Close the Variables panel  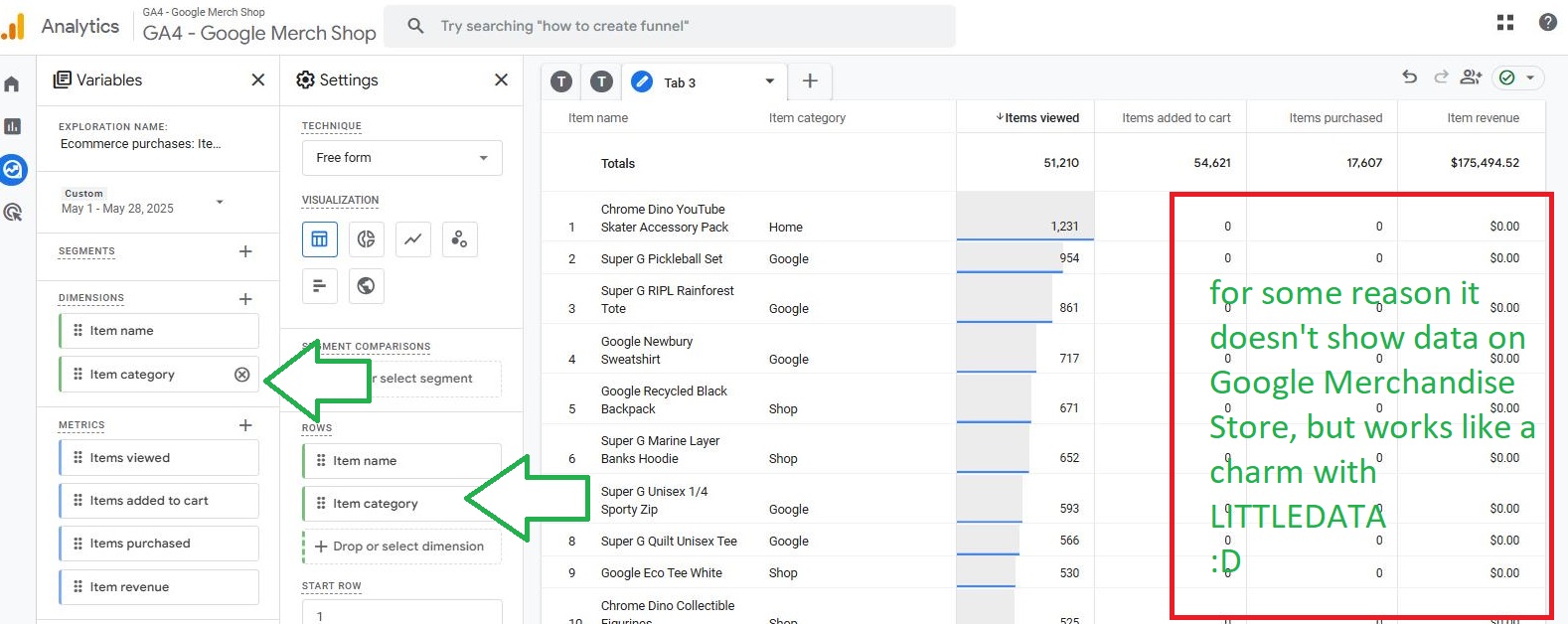tap(258, 79)
